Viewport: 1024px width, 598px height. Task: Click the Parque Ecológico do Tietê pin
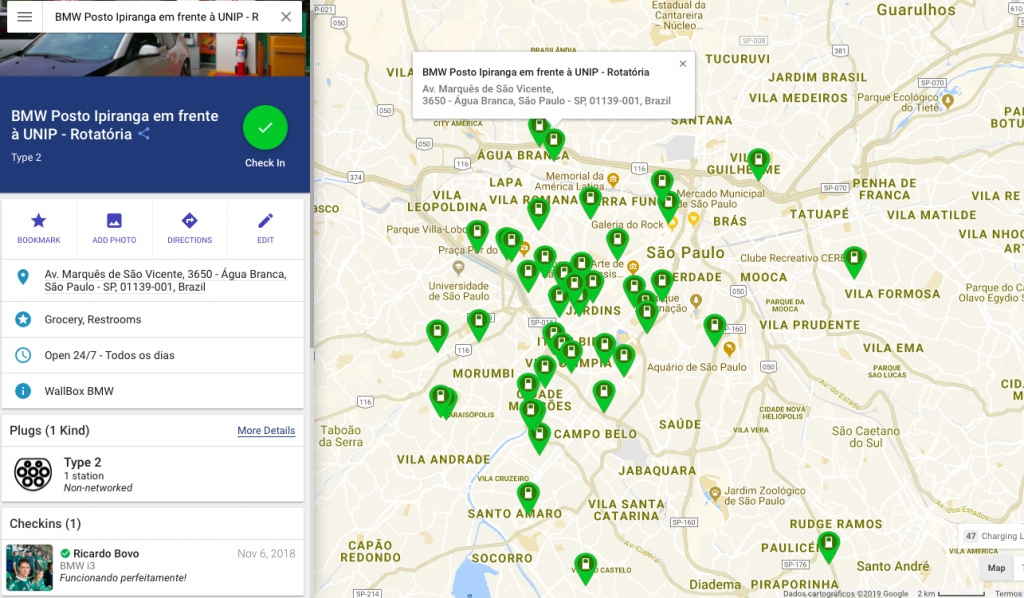point(948,101)
